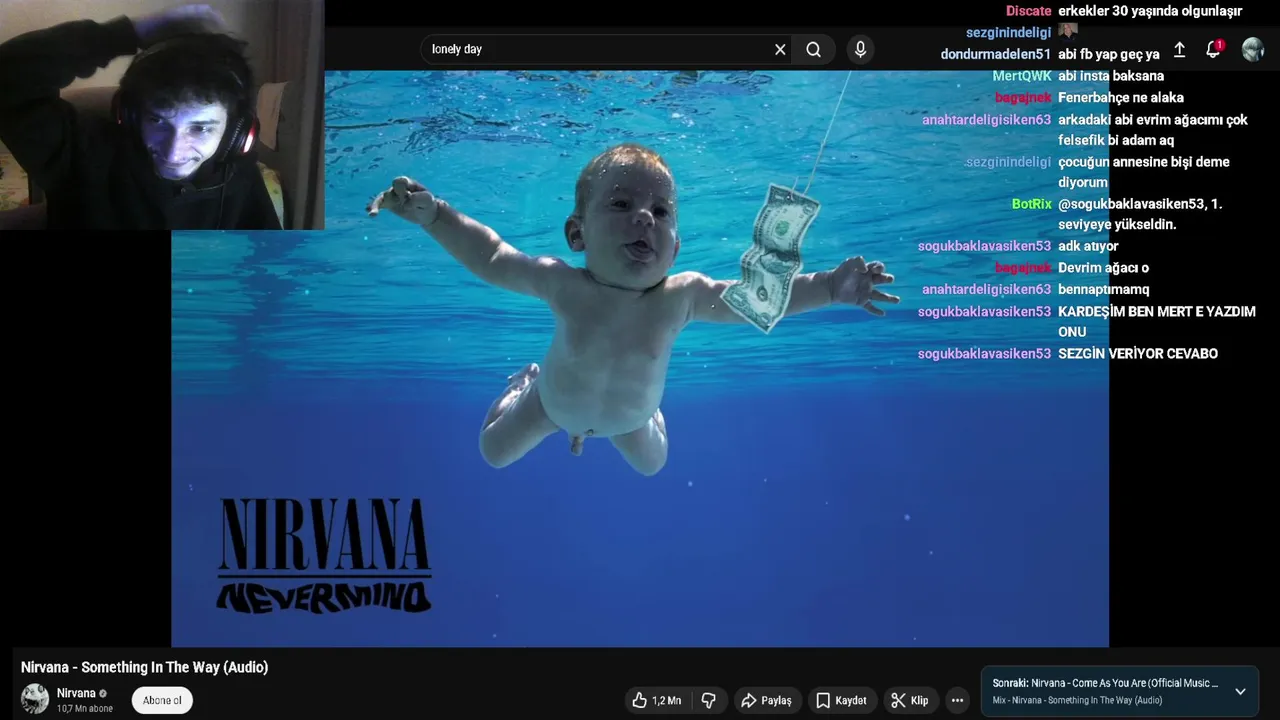The image size is (1280, 720).
Task: Click chat message "Devrim ağacı o"
Action: (x=1103, y=268)
